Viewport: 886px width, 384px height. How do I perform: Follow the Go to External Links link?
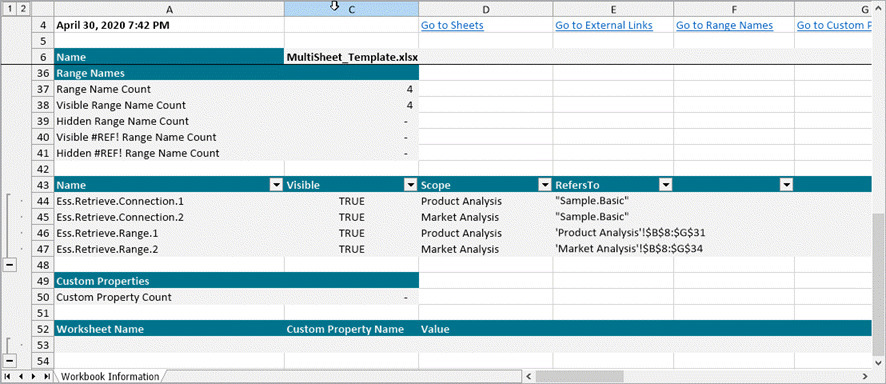click(604, 25)
